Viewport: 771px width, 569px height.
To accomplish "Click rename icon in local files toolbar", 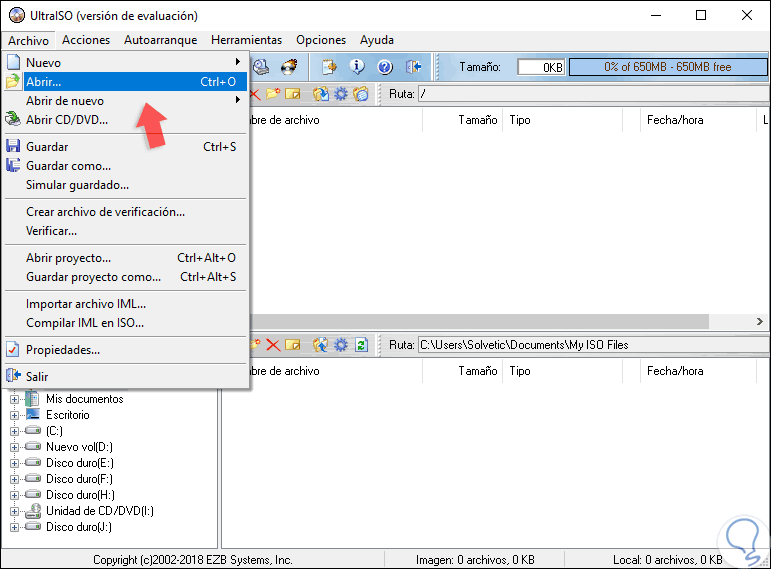I will click(293, 345).
